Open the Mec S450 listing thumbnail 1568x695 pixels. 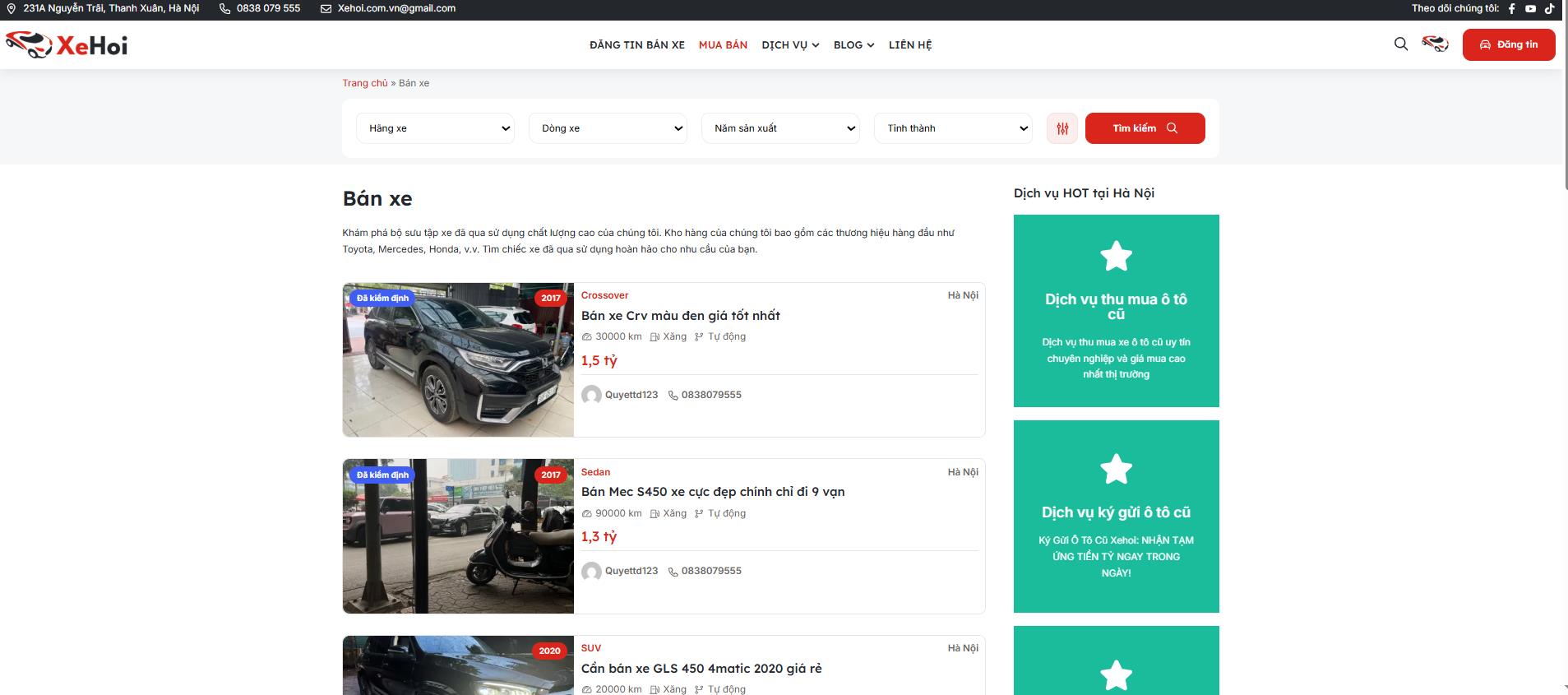coord(458,536)
